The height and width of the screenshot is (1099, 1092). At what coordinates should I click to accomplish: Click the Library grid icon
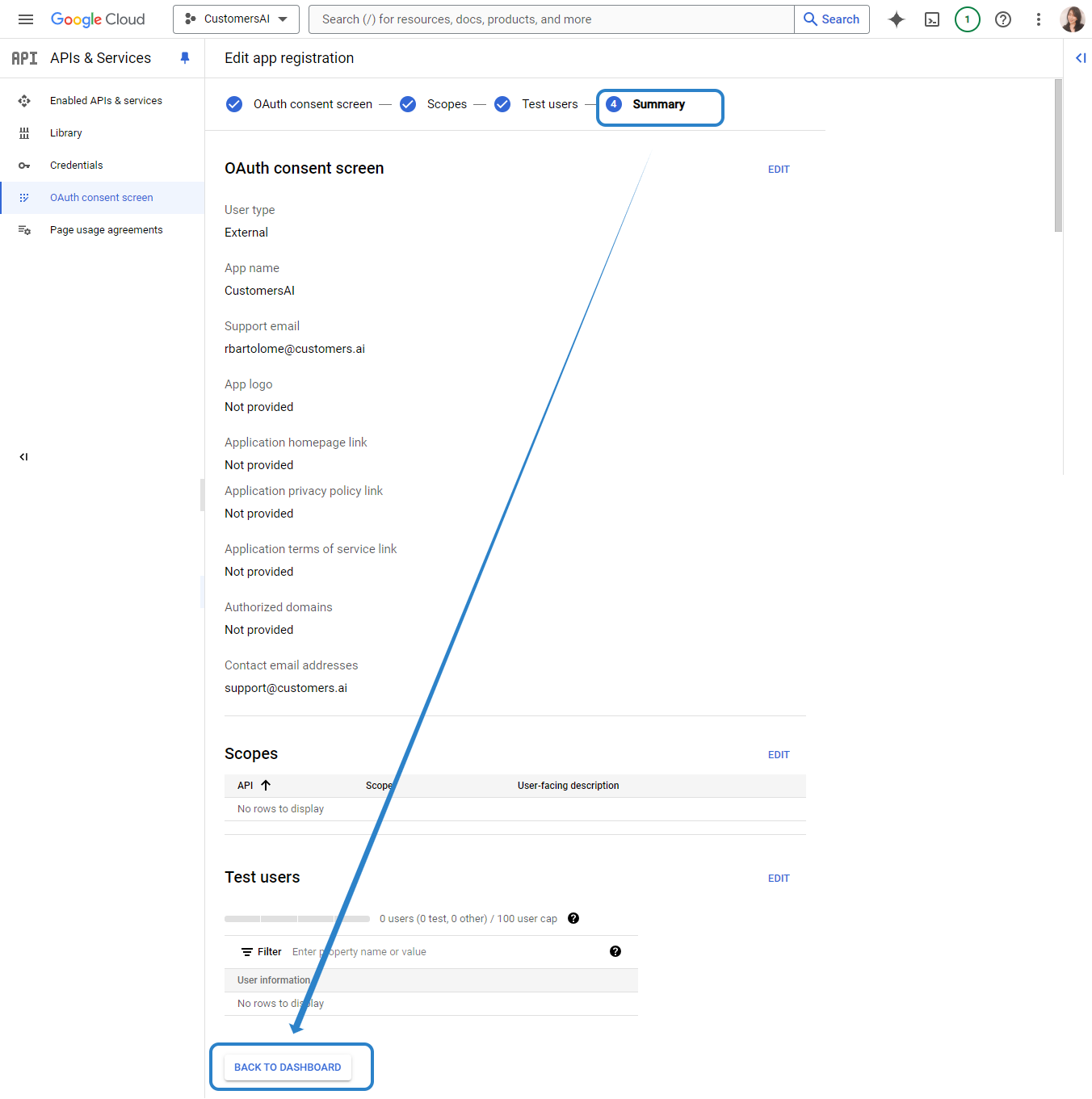(24, 133)
